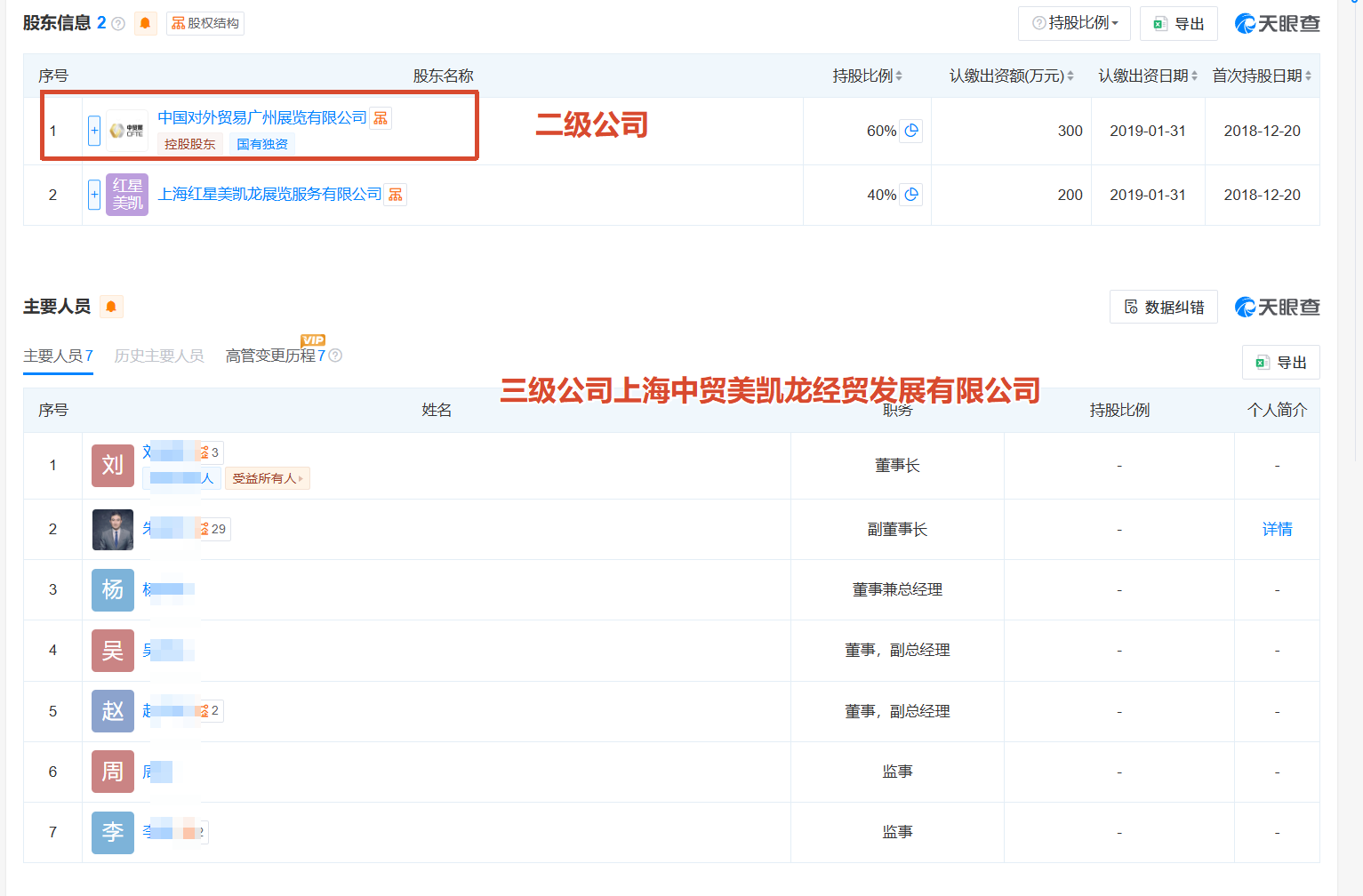This screenshot has height=896, width=1363.
Task: Click the 周 avatar in row 6
Action: (x=113, y=772)
